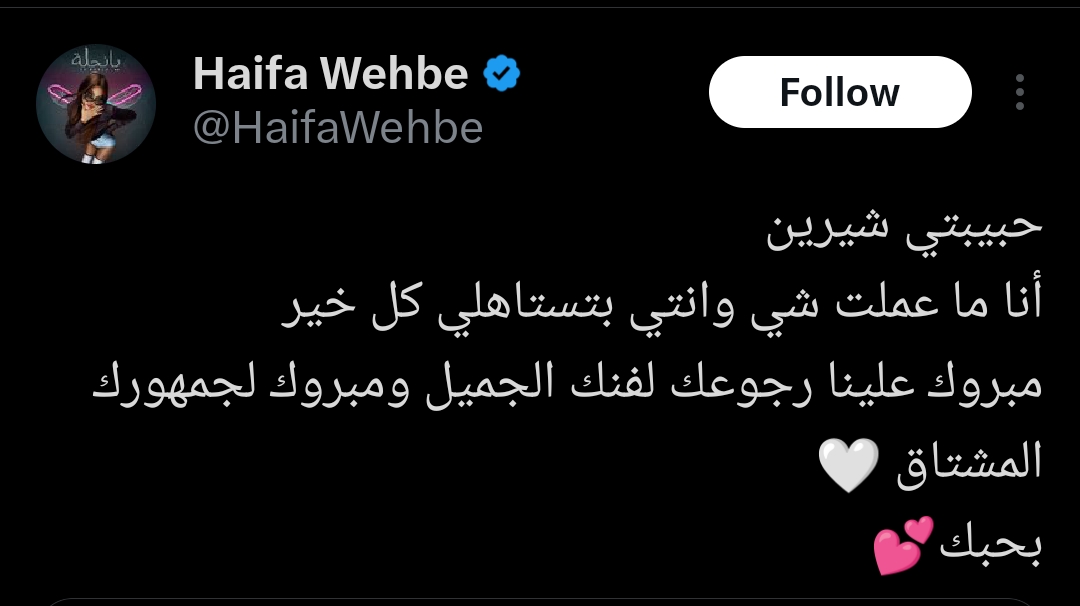Click the word لجمهورك in the tweet

[174, 384]
